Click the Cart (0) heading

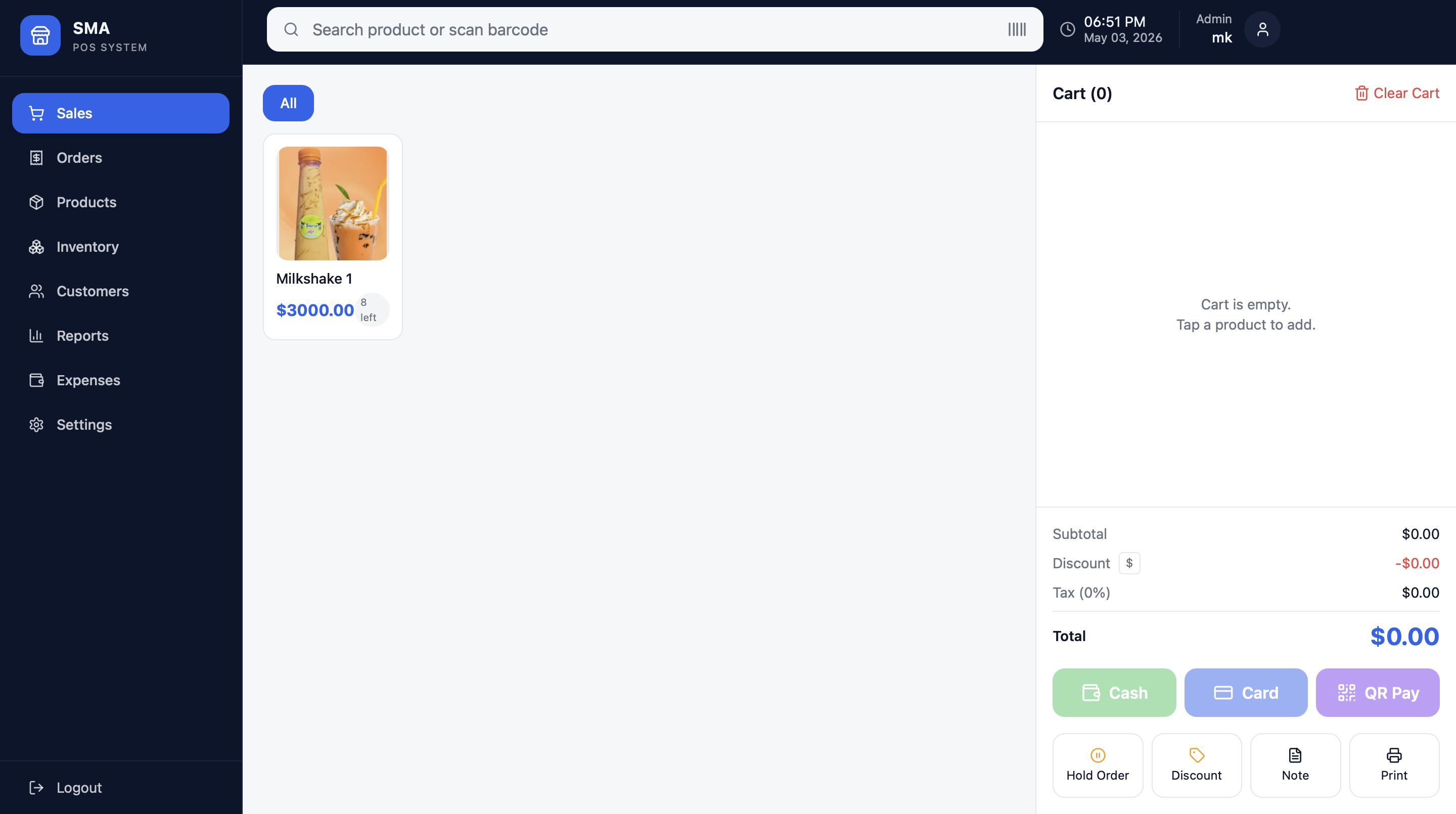tap(1082, 93)
